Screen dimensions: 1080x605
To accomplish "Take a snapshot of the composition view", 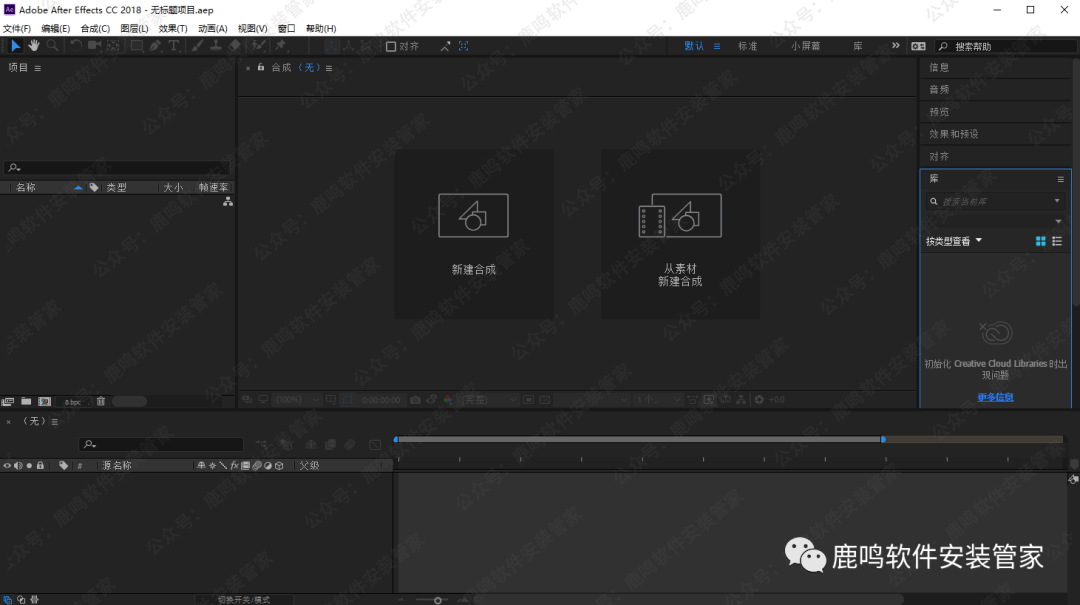I will pyautogui.click(x=415, y=399).
